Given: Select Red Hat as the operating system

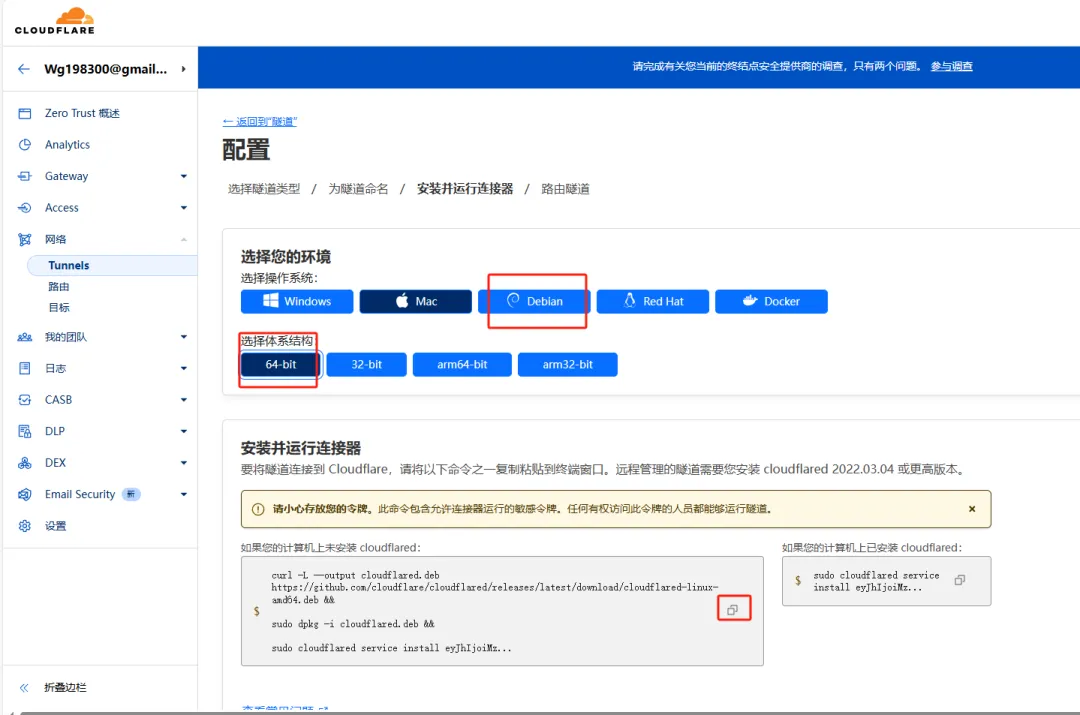Looking at the screenshot, I should tap(652, 301).
